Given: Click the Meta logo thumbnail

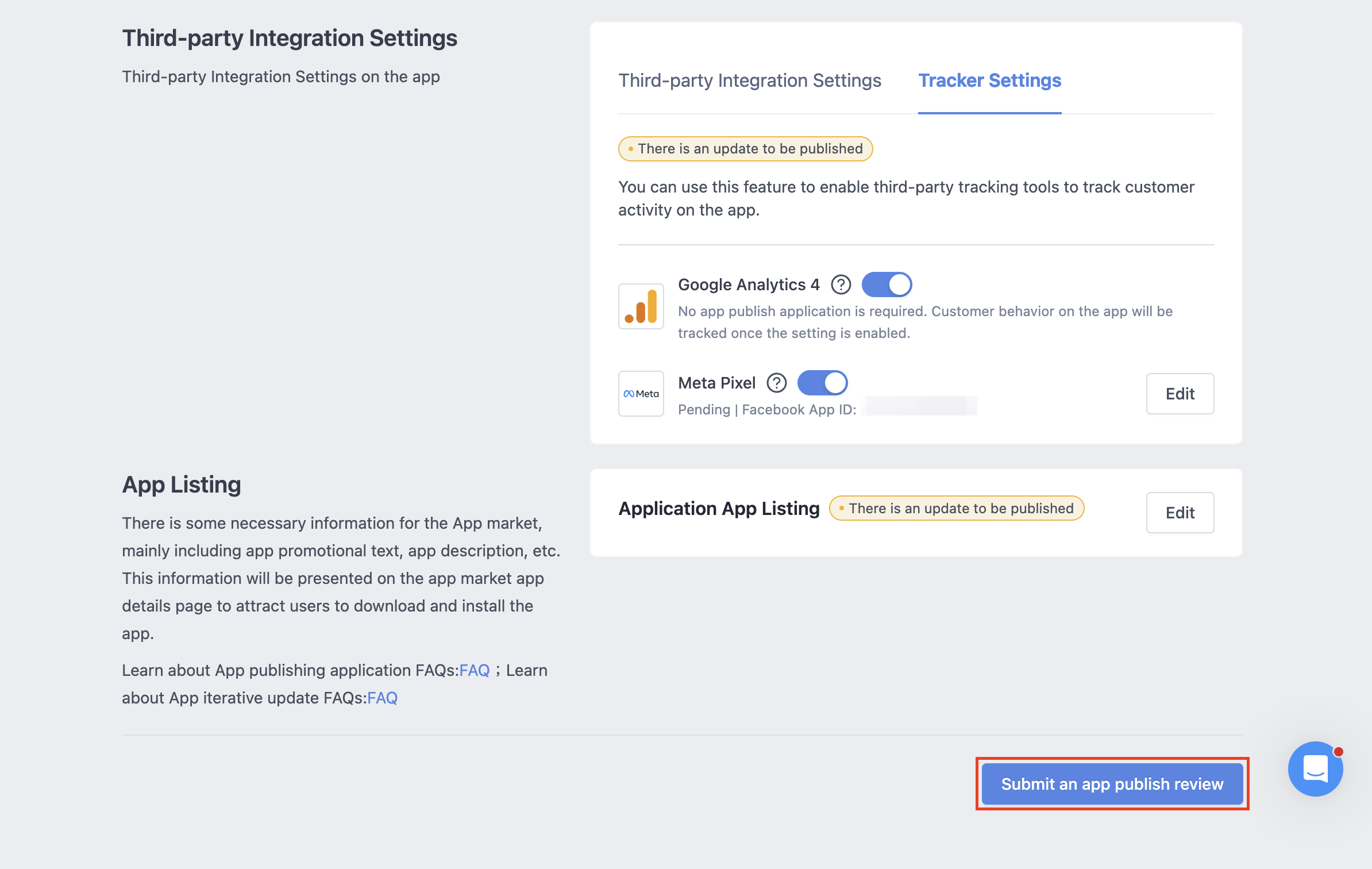Looking at the screenshot, I should 641,394.
